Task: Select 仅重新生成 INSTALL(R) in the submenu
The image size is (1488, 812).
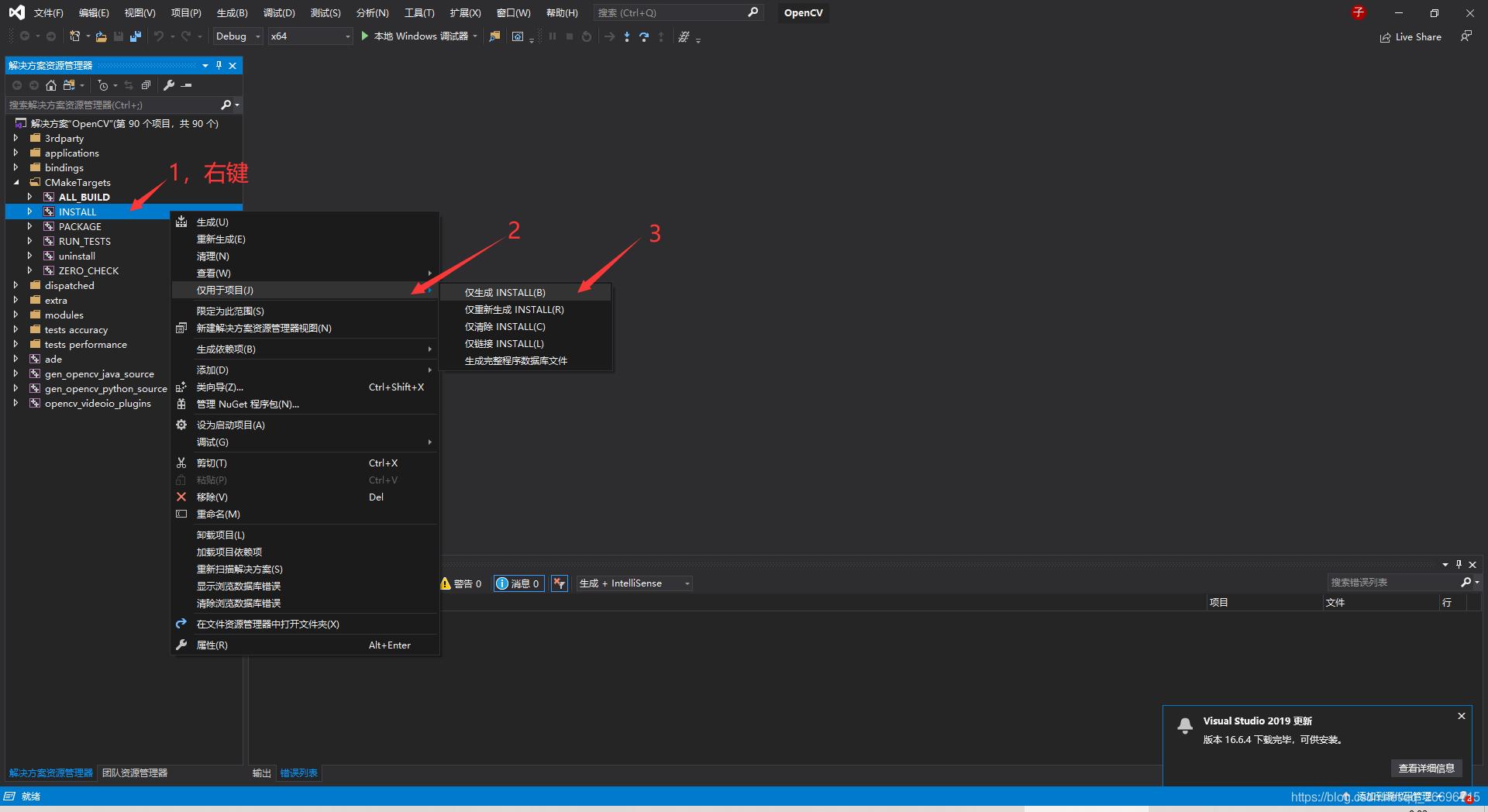Action: [x=526, y=309]
